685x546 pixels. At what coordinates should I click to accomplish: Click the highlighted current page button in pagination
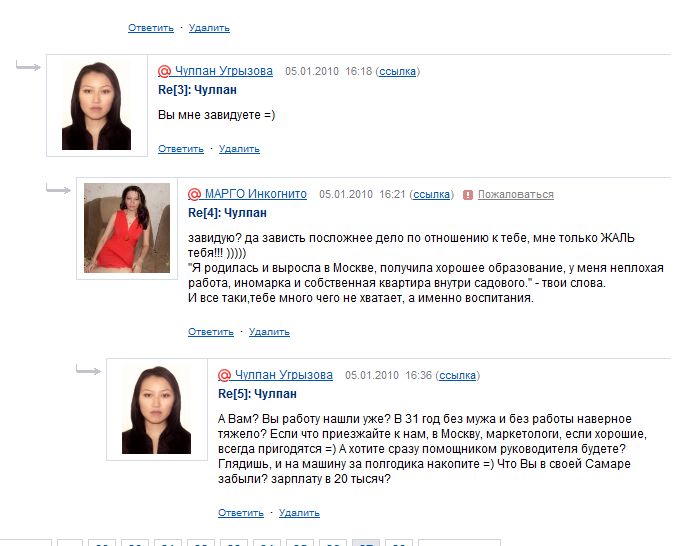[x=366, y=543]
